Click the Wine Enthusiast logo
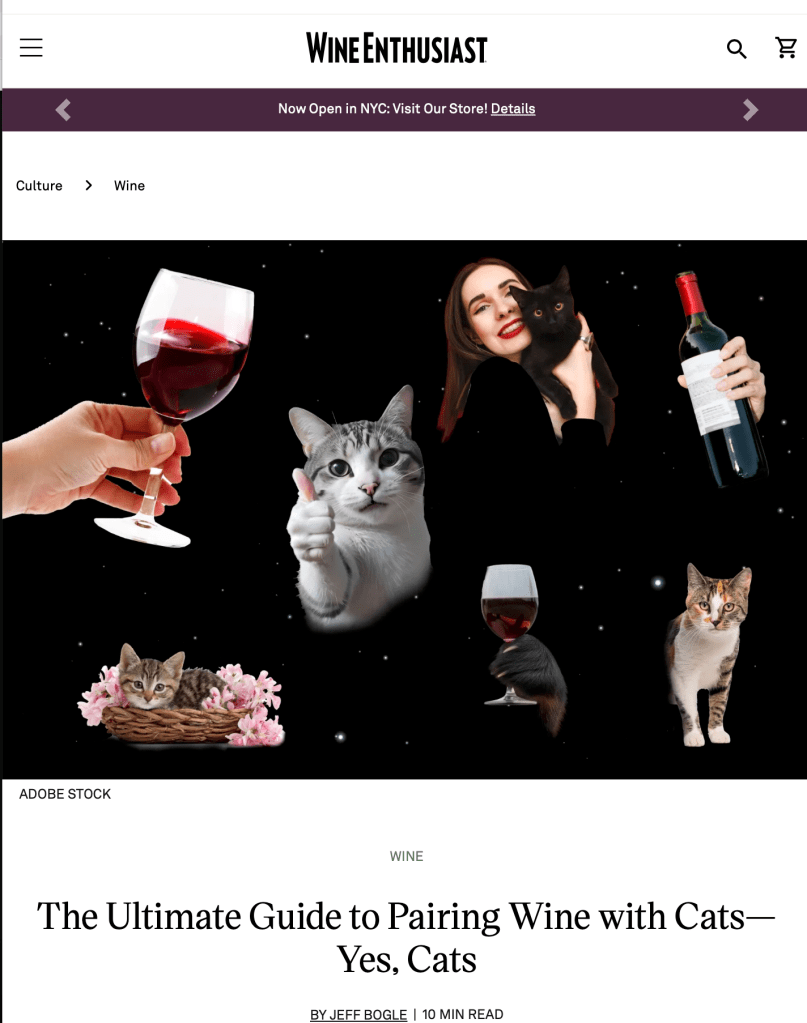This screenshot has height=1023, width=807. 397,48
